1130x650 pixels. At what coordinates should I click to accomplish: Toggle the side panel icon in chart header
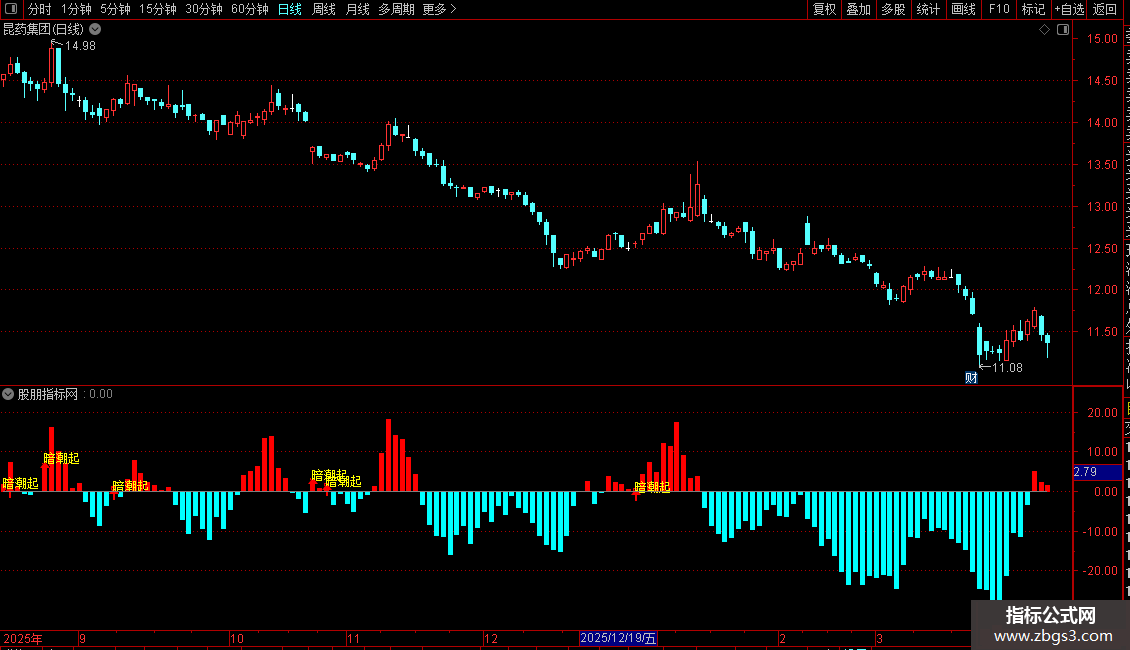click(1063, 30)
